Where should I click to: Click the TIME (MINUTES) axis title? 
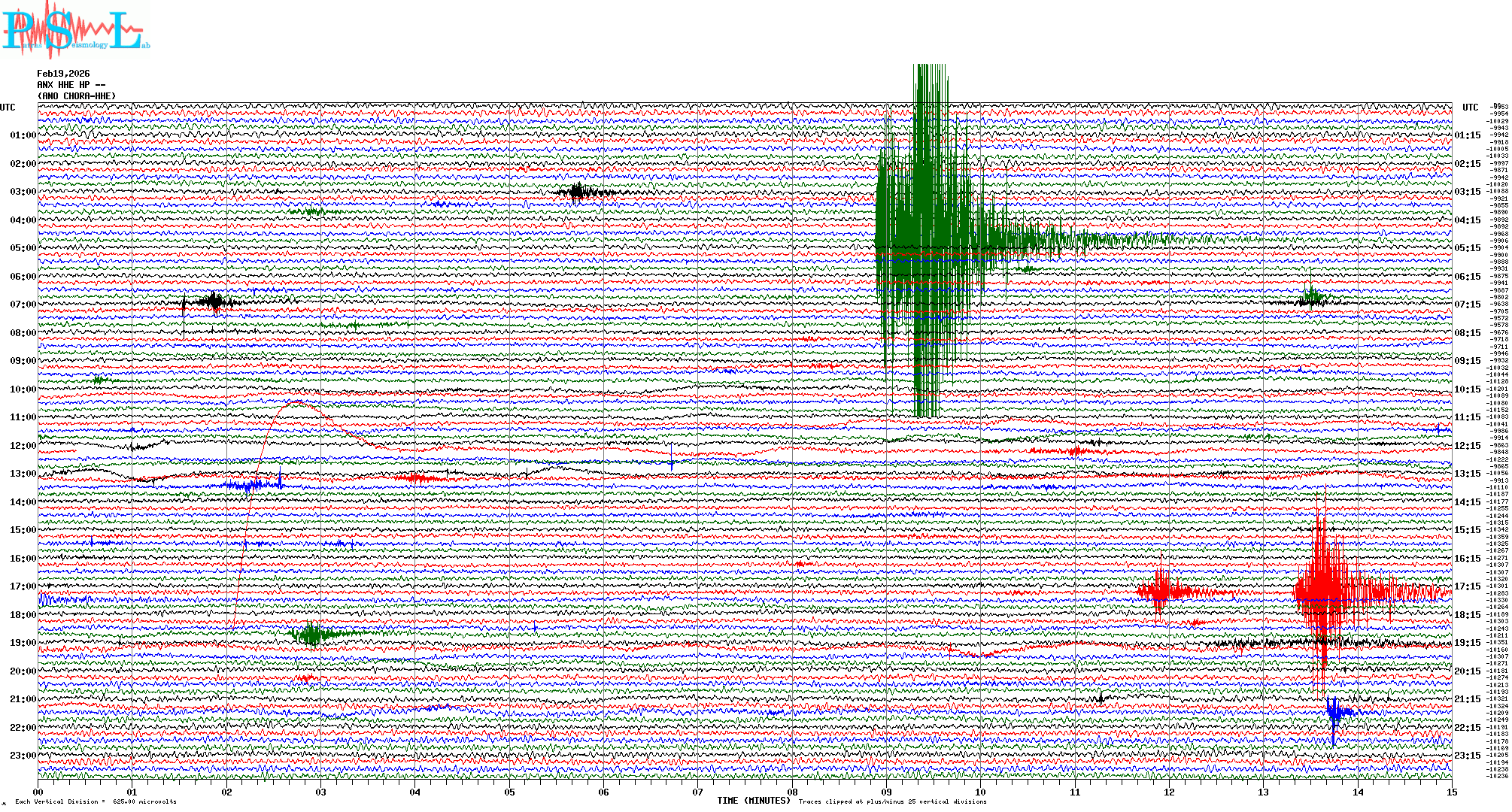pyautogui.click(x=754, y=801)
